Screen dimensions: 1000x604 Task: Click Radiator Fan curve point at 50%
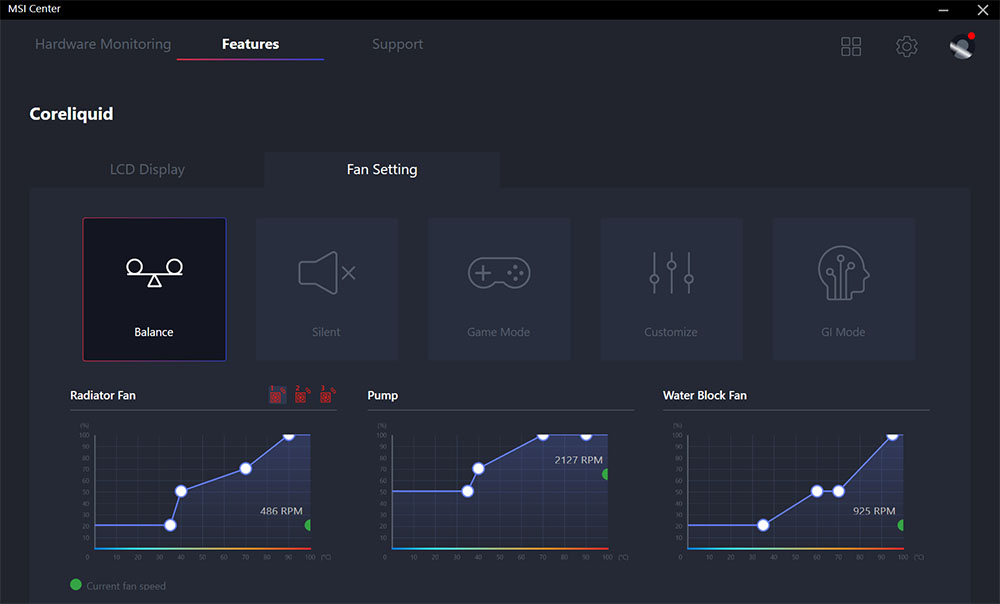(x=181, y=491)
